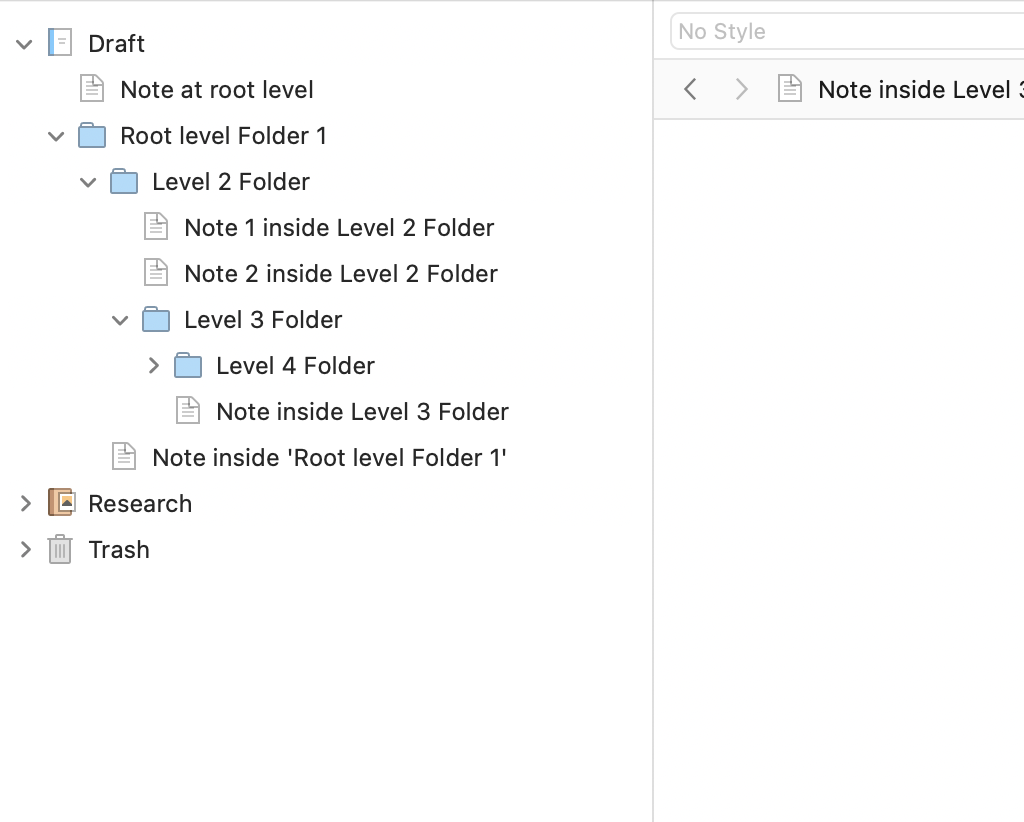Select the 'Level 2 Folder' label
The image size is (1024, 822).
(231, 182)
